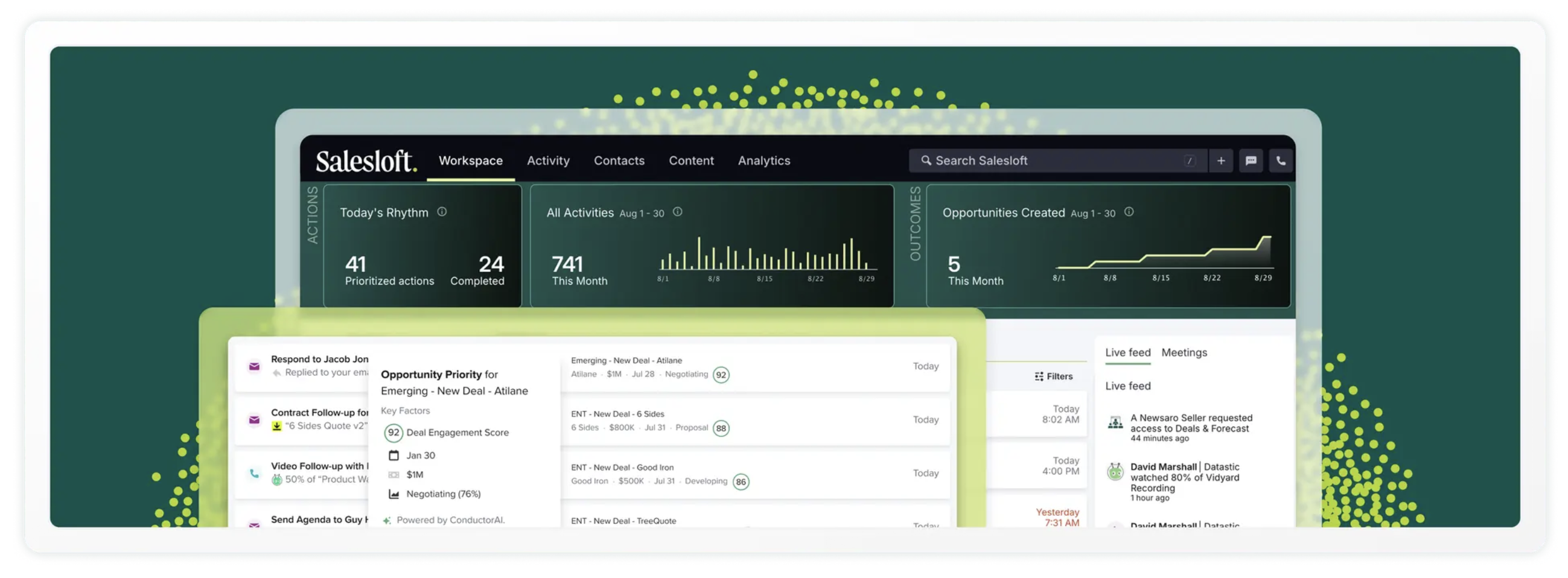Click the plus add button in header

click(1220, 160)
